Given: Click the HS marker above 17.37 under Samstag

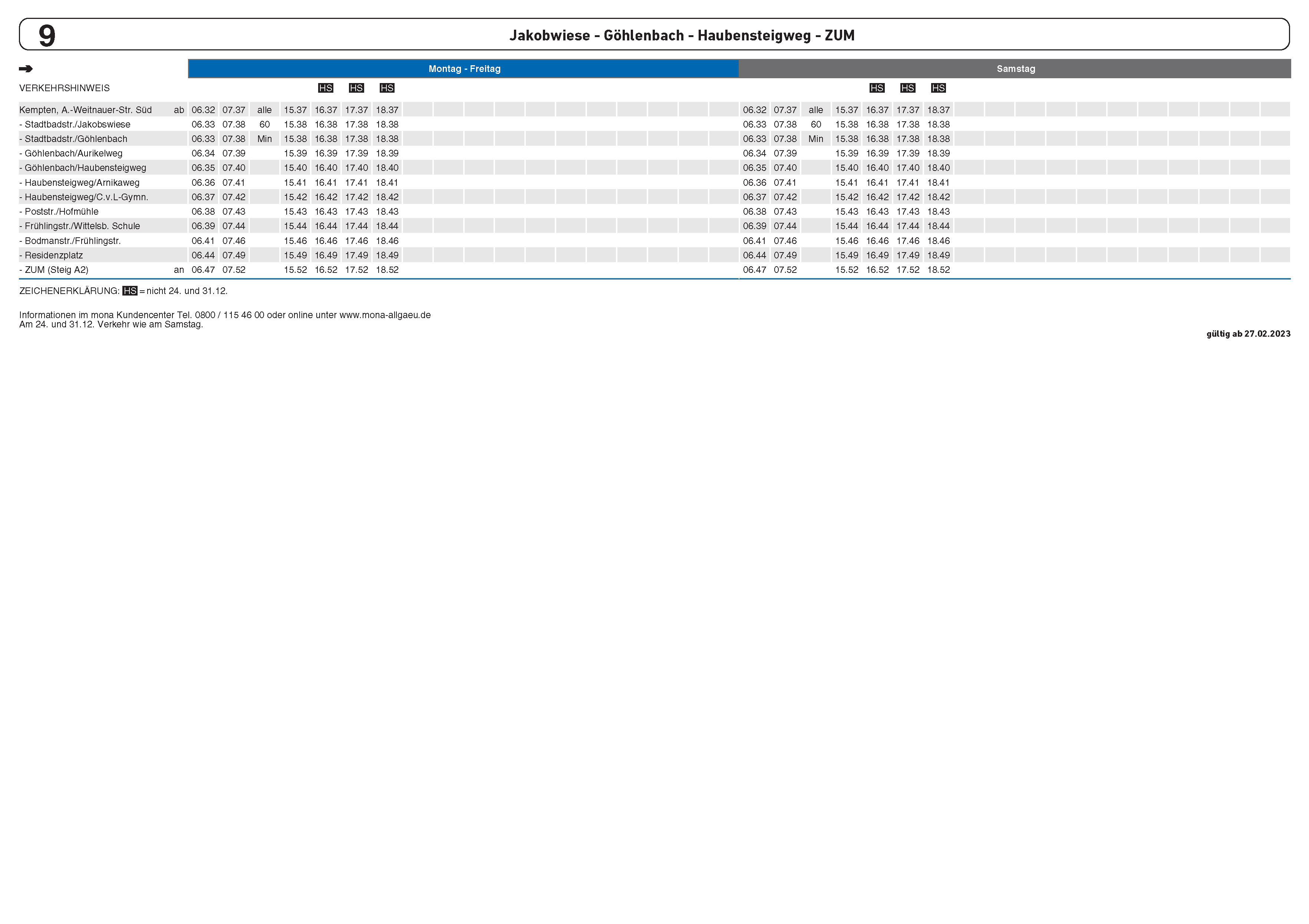Looking at the screenshot, I should pos(908,88).
